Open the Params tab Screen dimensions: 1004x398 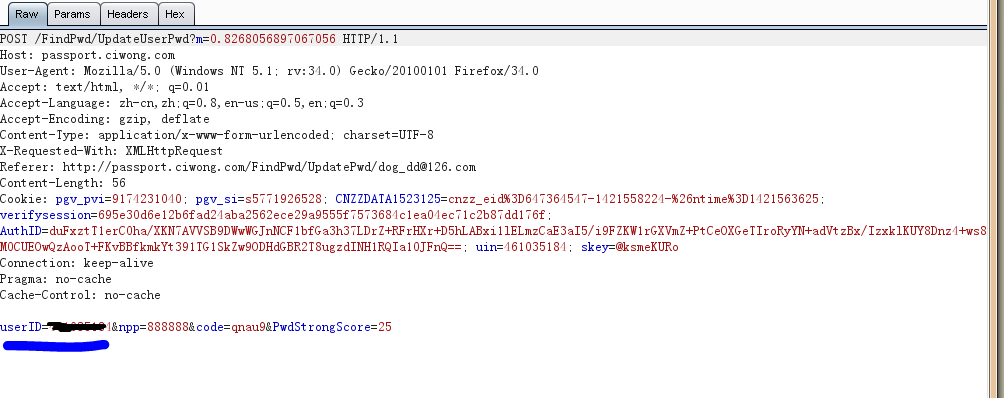(72, 14)
